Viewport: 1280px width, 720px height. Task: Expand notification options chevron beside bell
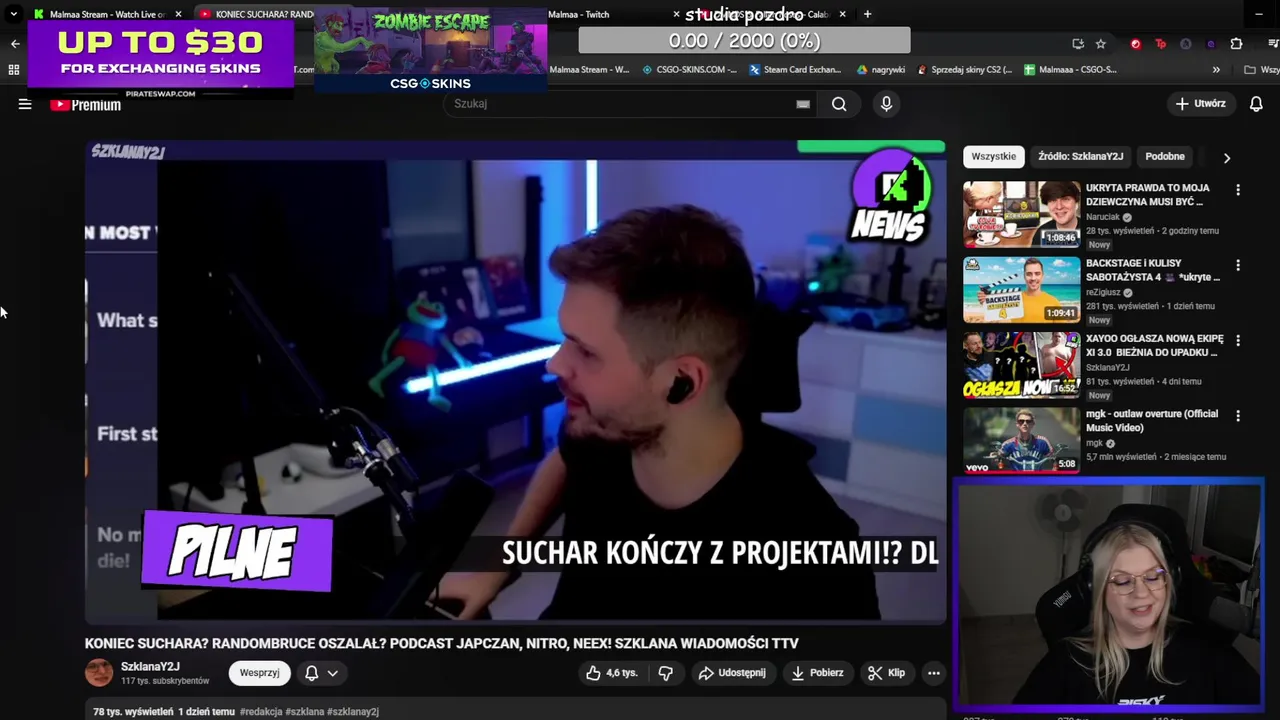(332, 673)
